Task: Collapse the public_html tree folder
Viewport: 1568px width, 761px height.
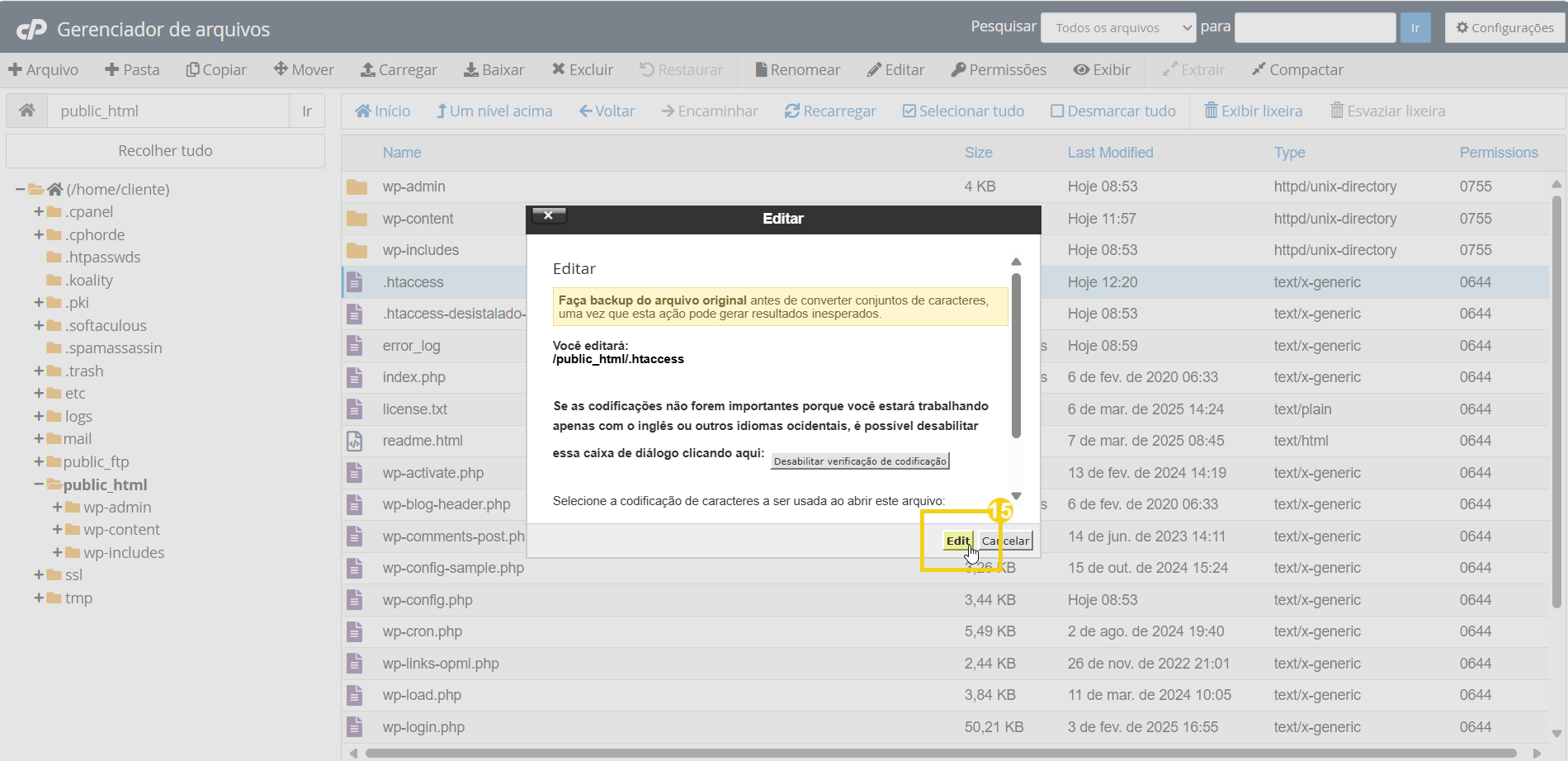Action: (x=39, y=484)
